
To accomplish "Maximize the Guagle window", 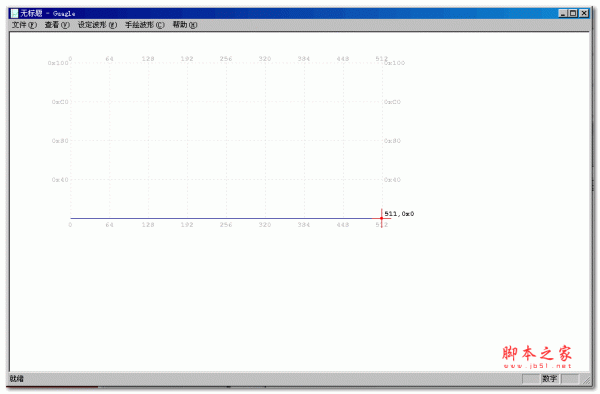I will tap(573, 13).
